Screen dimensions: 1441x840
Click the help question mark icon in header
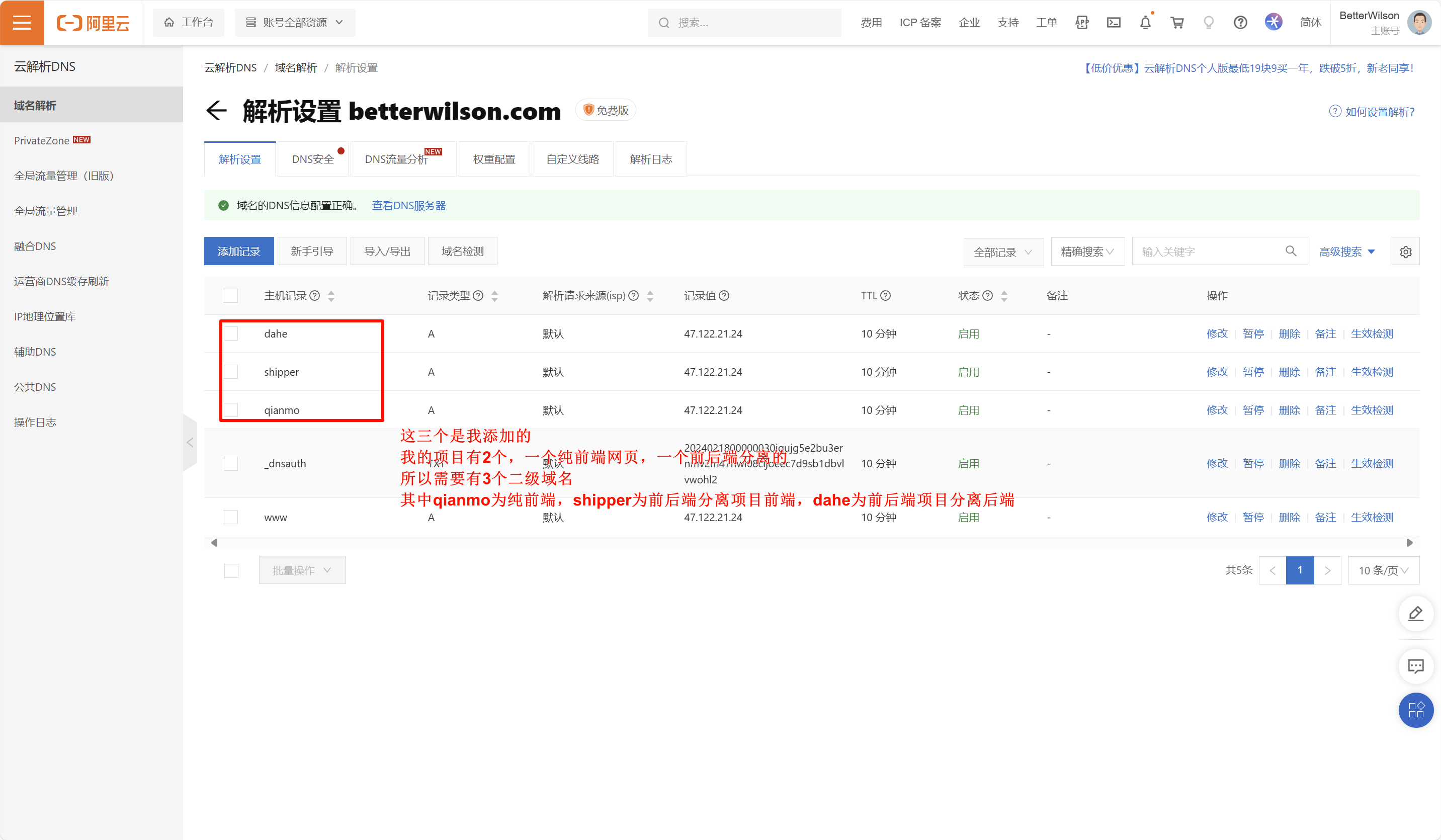[x=1240, y=23]
